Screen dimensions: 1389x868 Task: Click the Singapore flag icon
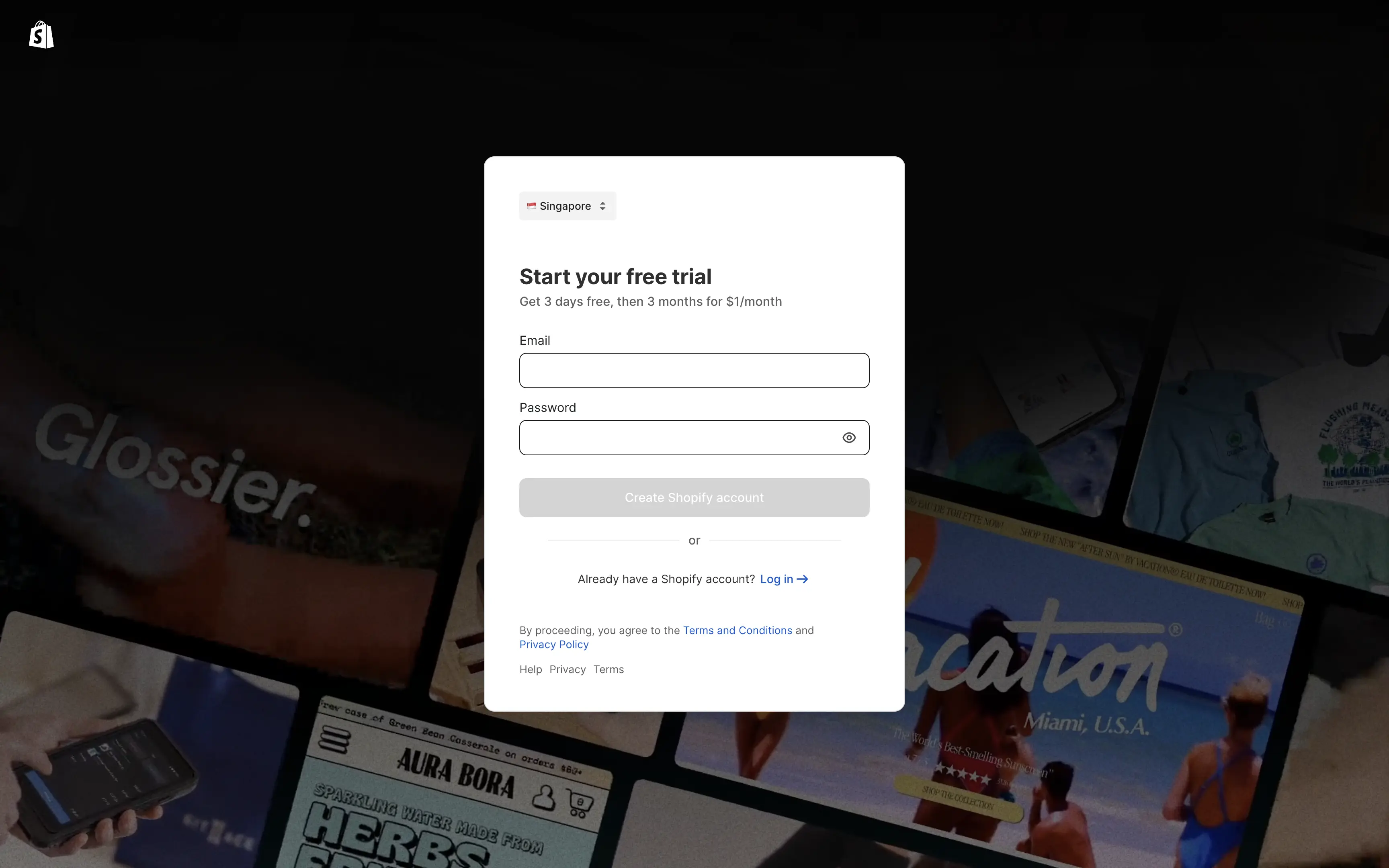click(x=531, y=206)
